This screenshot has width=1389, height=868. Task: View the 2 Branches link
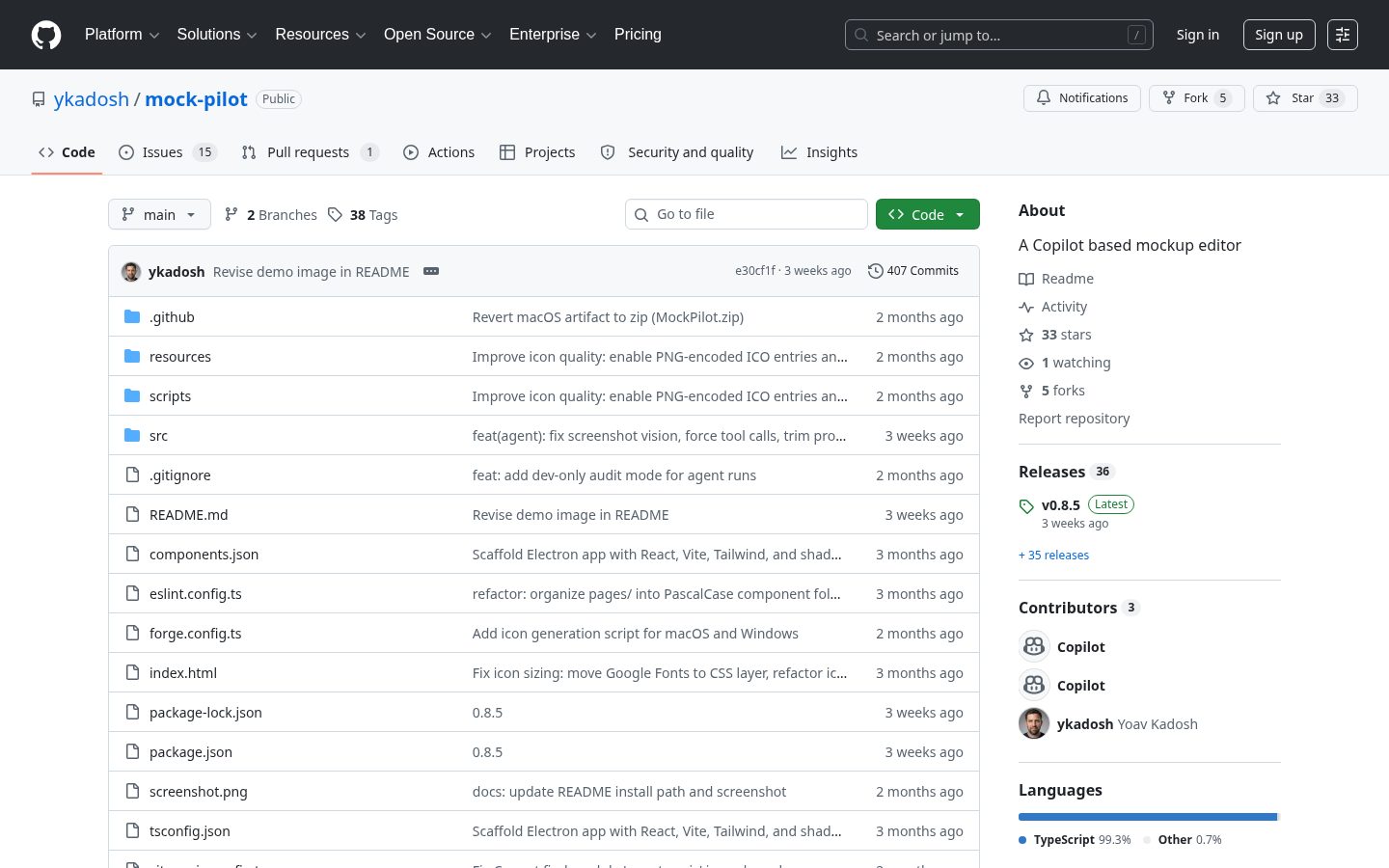[270, 214]
